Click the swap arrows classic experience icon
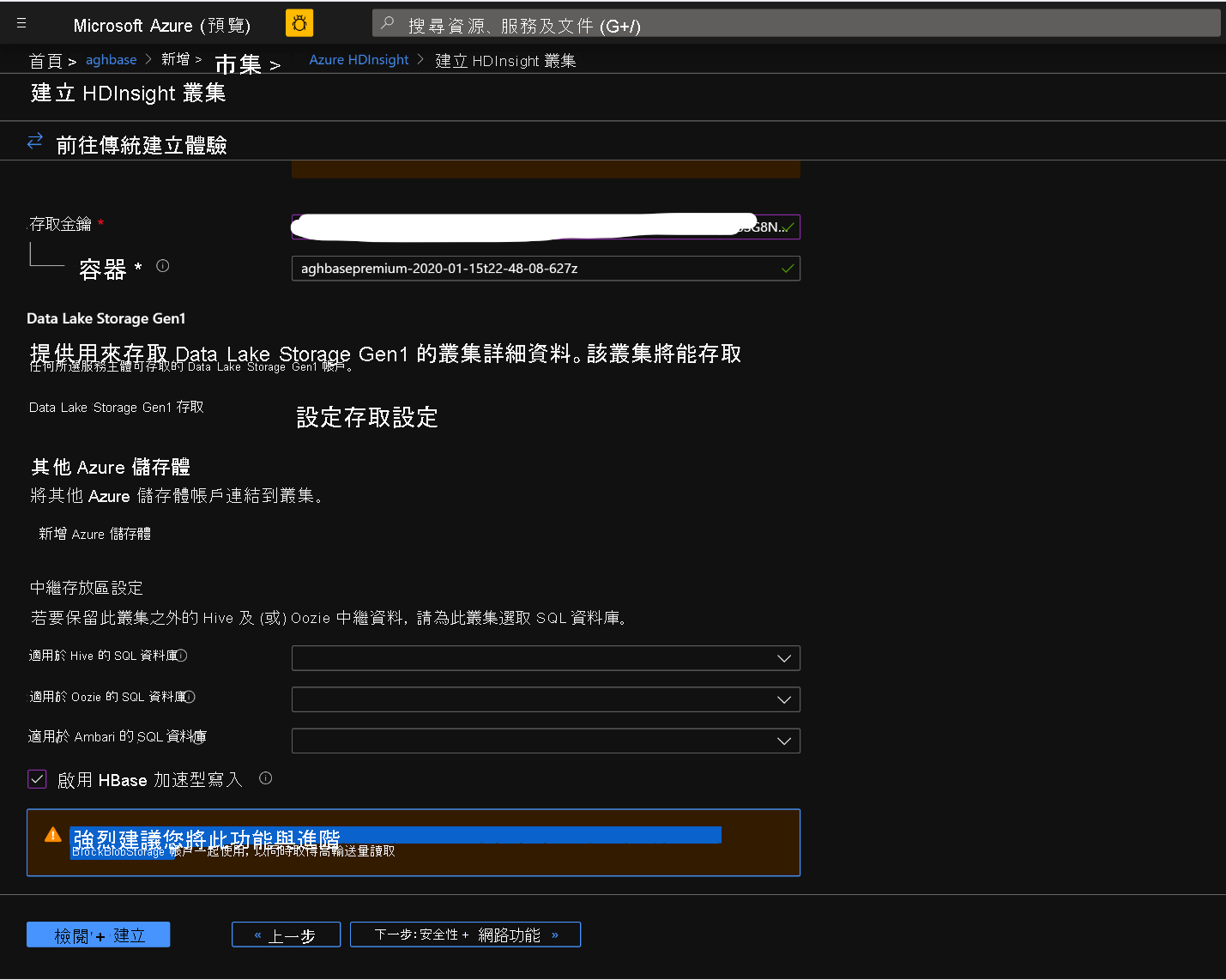1226x980 pixels. point(35,142)
